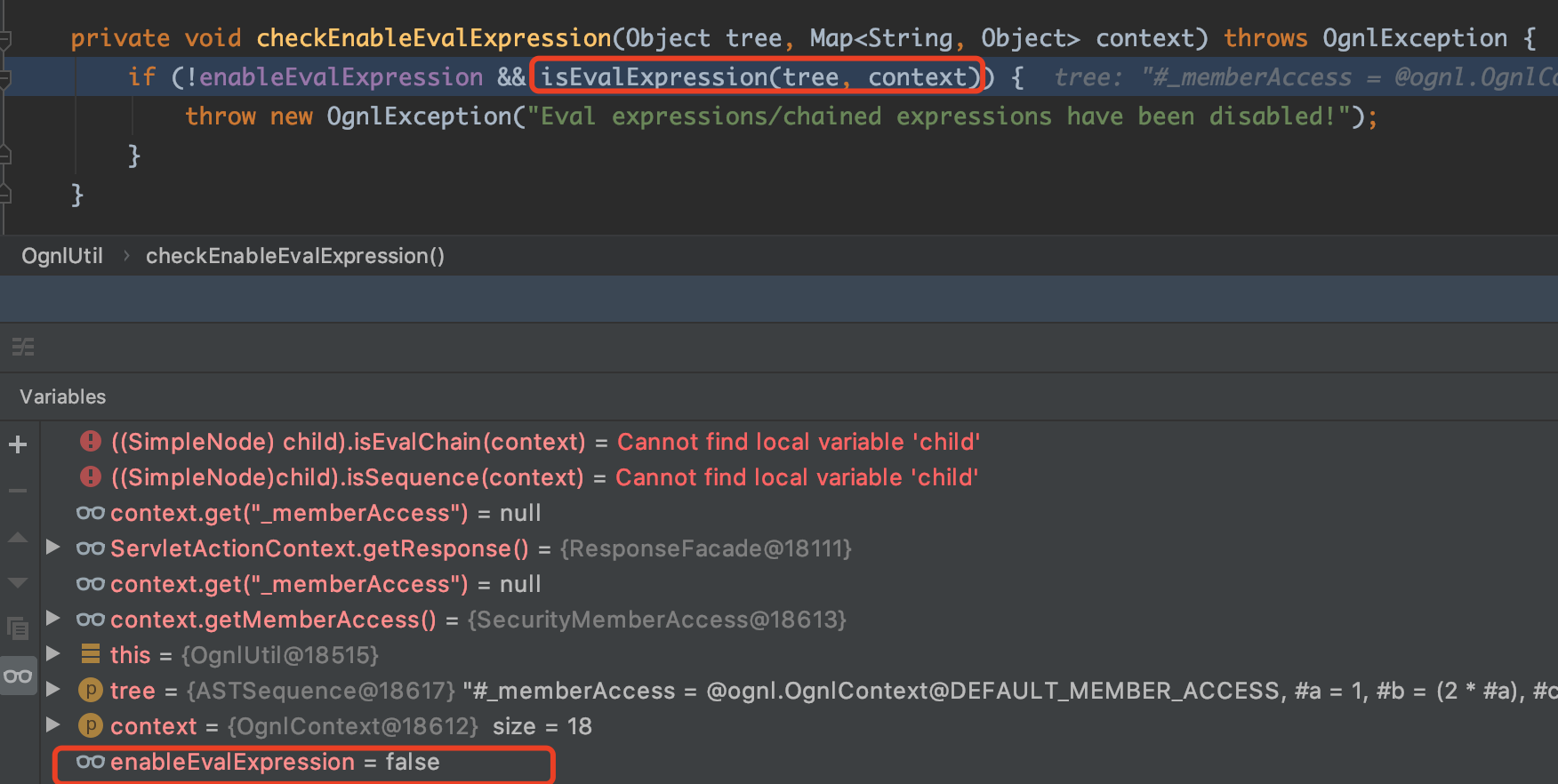Click the parameter icon beside 'context = {OgnlContext'
1558x784 pixels.
click(91, 725)
